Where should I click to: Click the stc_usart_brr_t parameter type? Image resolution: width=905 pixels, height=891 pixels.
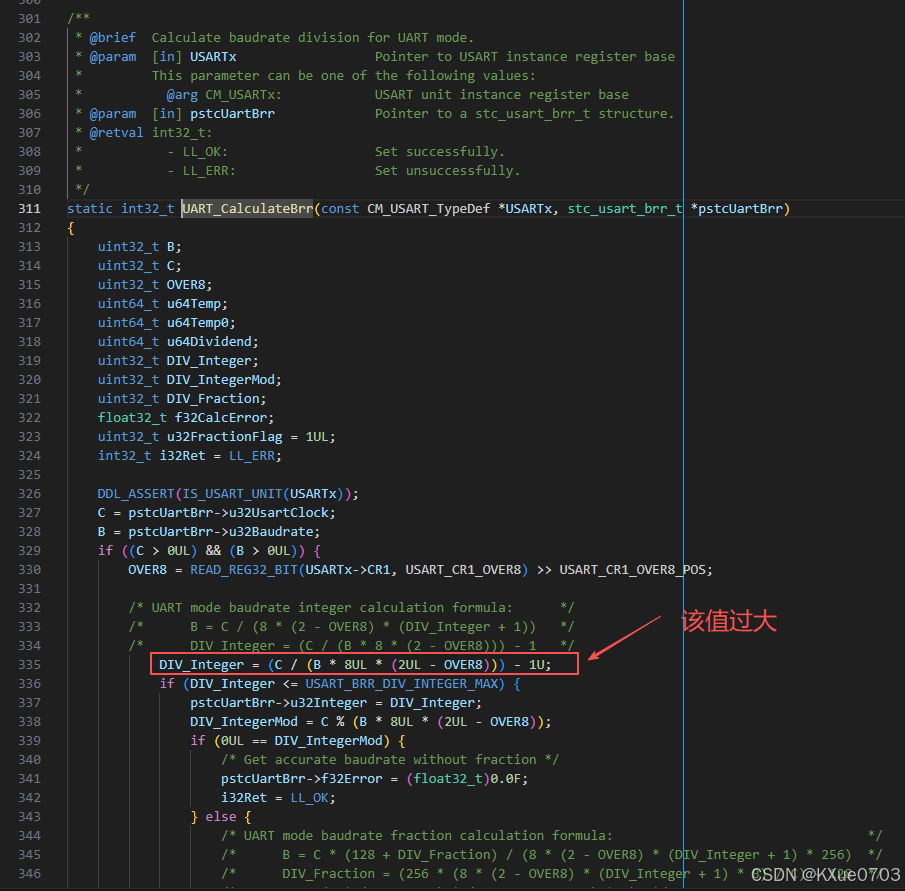pos(625,209)
